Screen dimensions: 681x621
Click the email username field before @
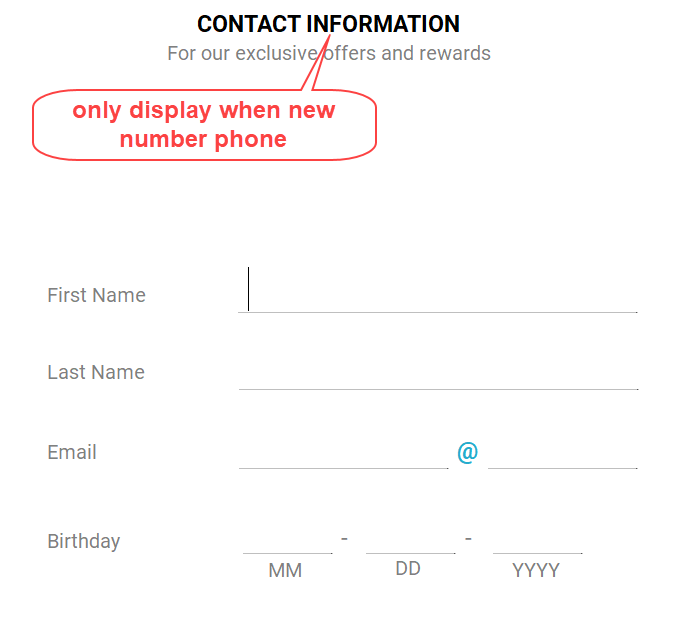(x=343, y=452)
